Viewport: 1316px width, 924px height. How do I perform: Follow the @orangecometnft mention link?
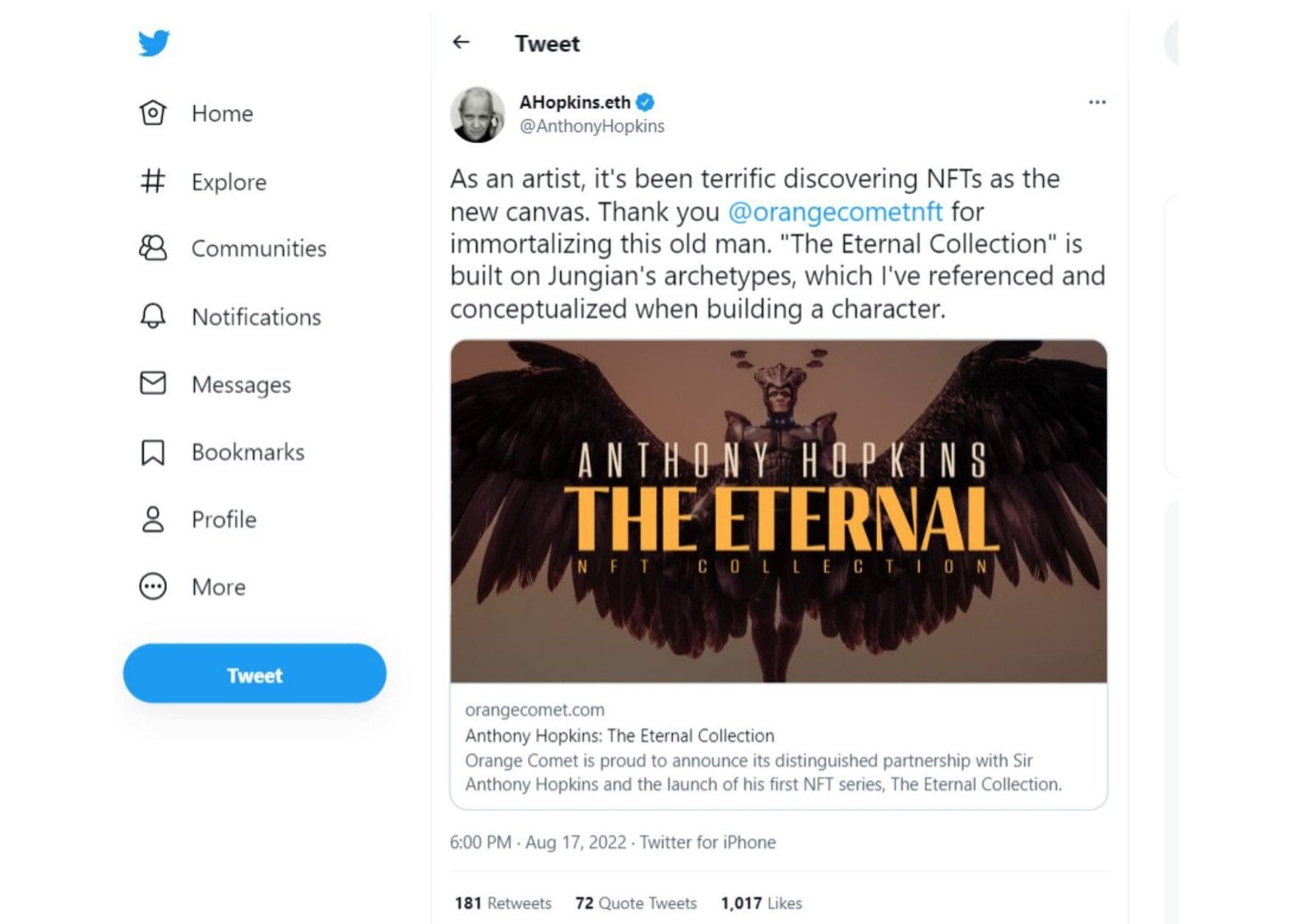click(x=835, y=212)
